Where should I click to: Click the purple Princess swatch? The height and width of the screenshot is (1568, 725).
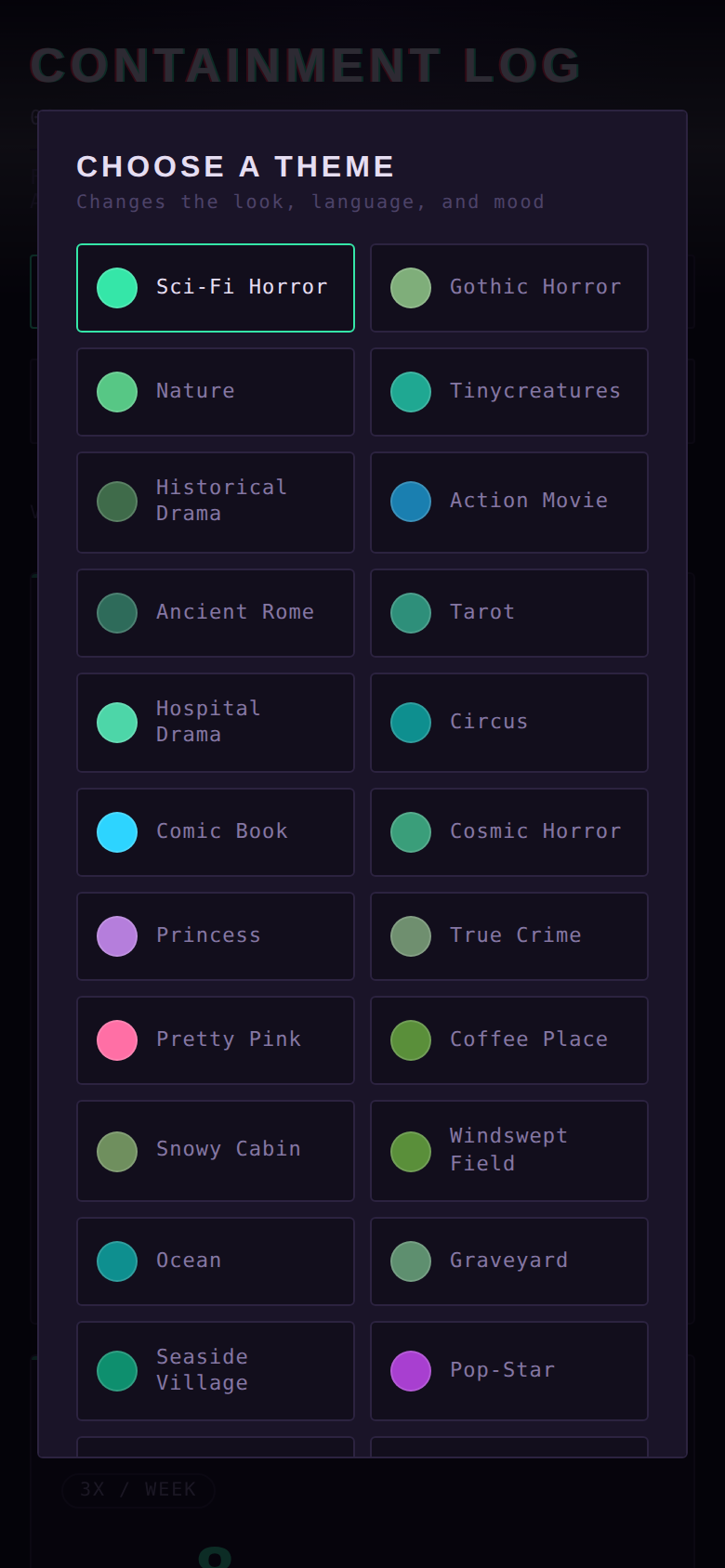[117, 936]
